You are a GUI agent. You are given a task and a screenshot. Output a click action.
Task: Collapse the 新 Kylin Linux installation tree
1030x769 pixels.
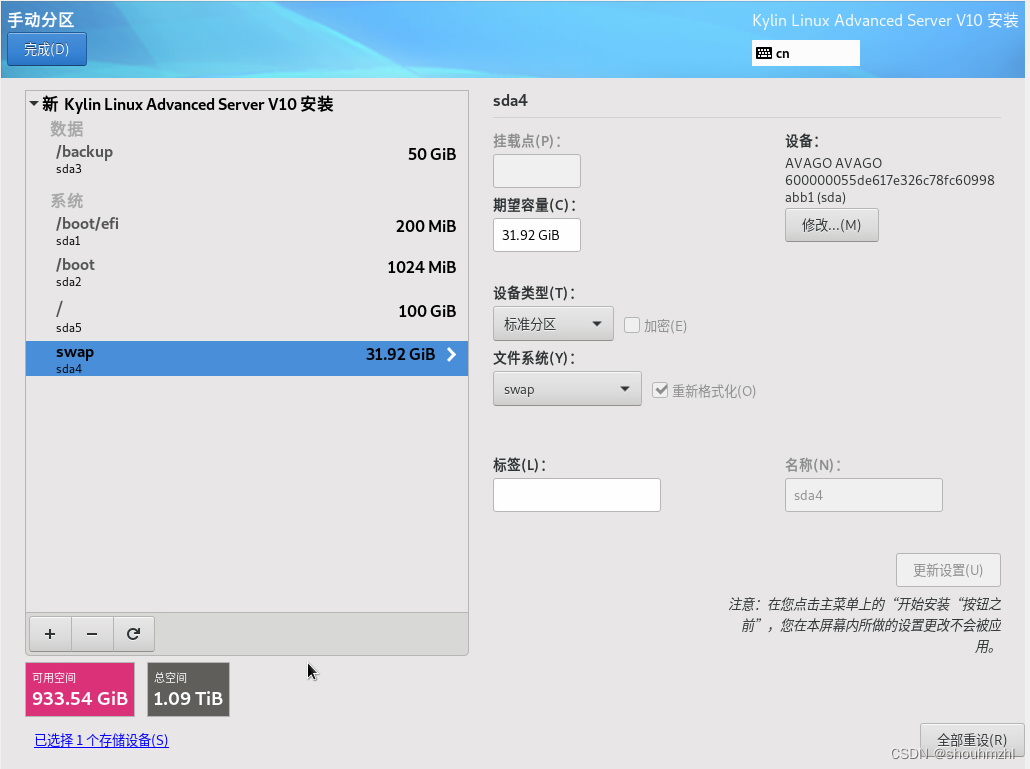34,104
